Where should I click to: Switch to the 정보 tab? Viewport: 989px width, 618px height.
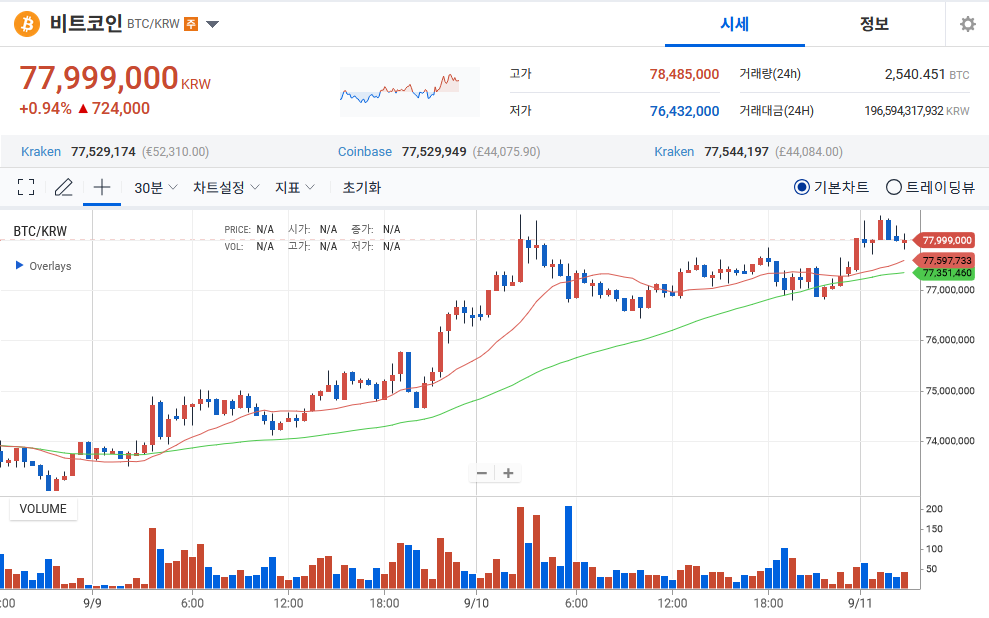pos(874,24)
